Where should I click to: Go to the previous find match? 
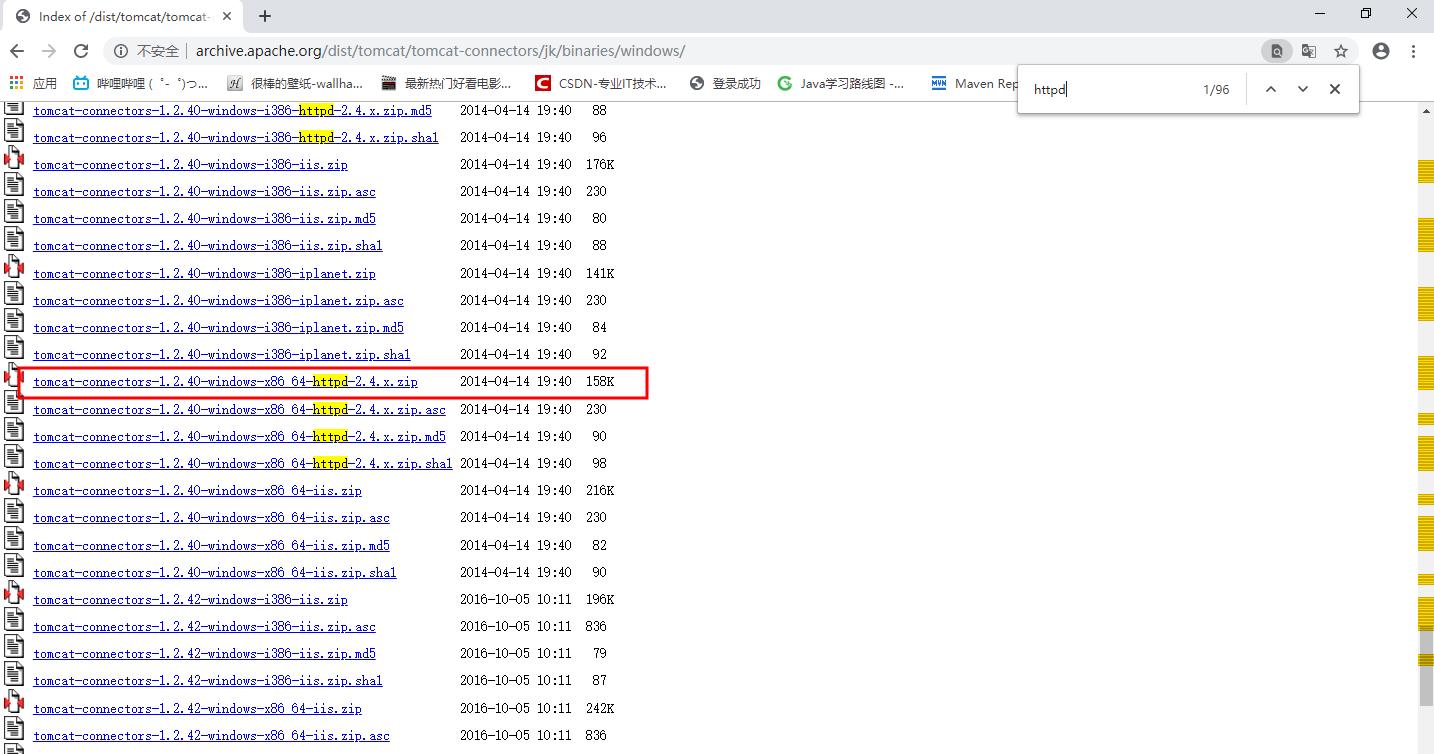pyautogui.click(x=1271, y=89)
